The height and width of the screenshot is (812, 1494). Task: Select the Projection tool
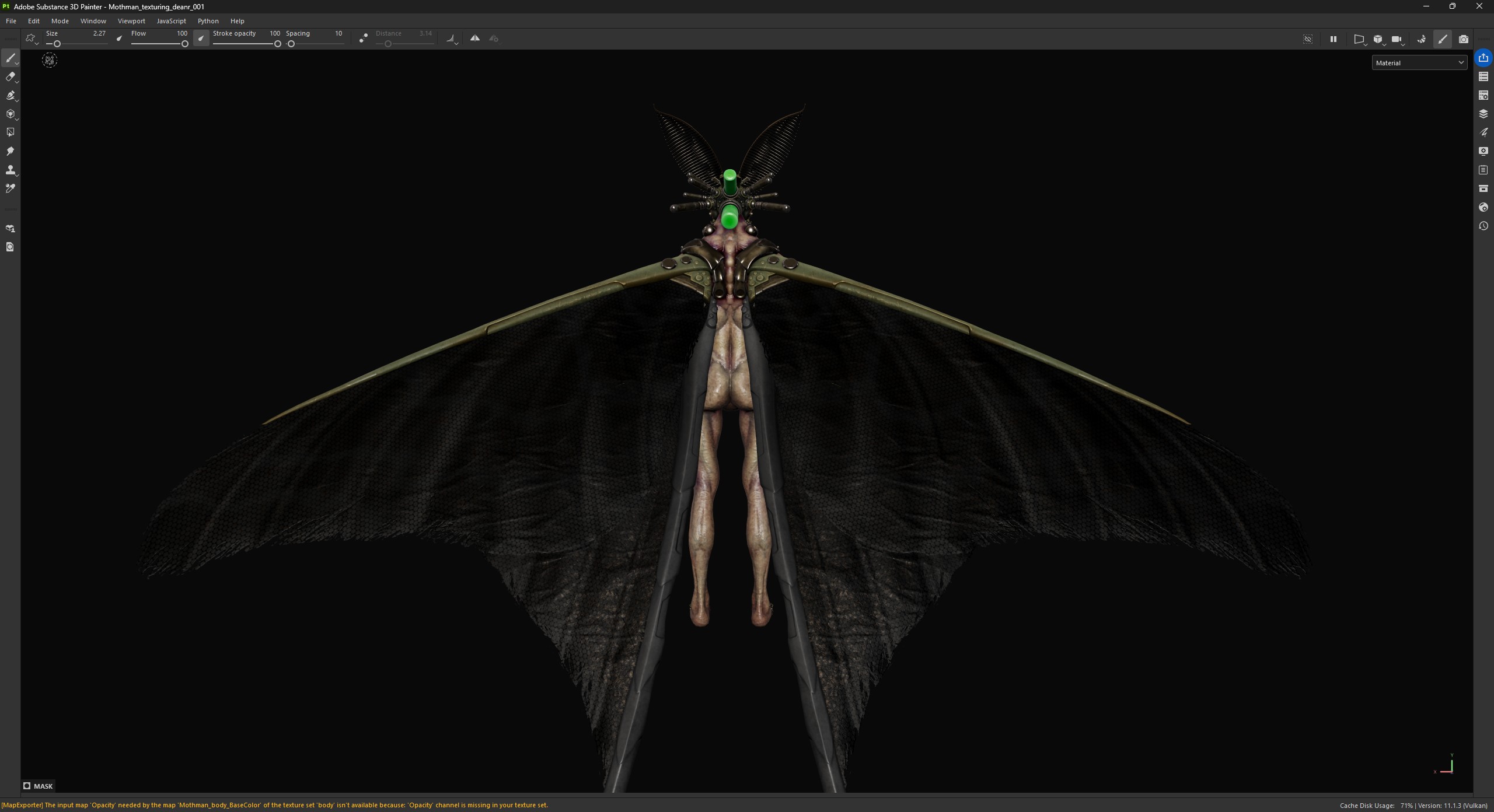click(x=10, y=95)
